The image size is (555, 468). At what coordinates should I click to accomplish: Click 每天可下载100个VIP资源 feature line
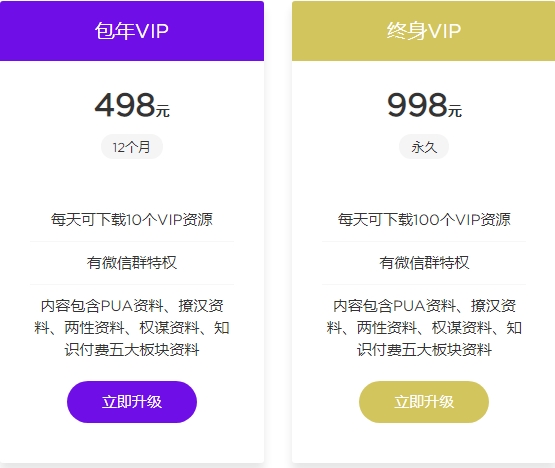point(424,219)
